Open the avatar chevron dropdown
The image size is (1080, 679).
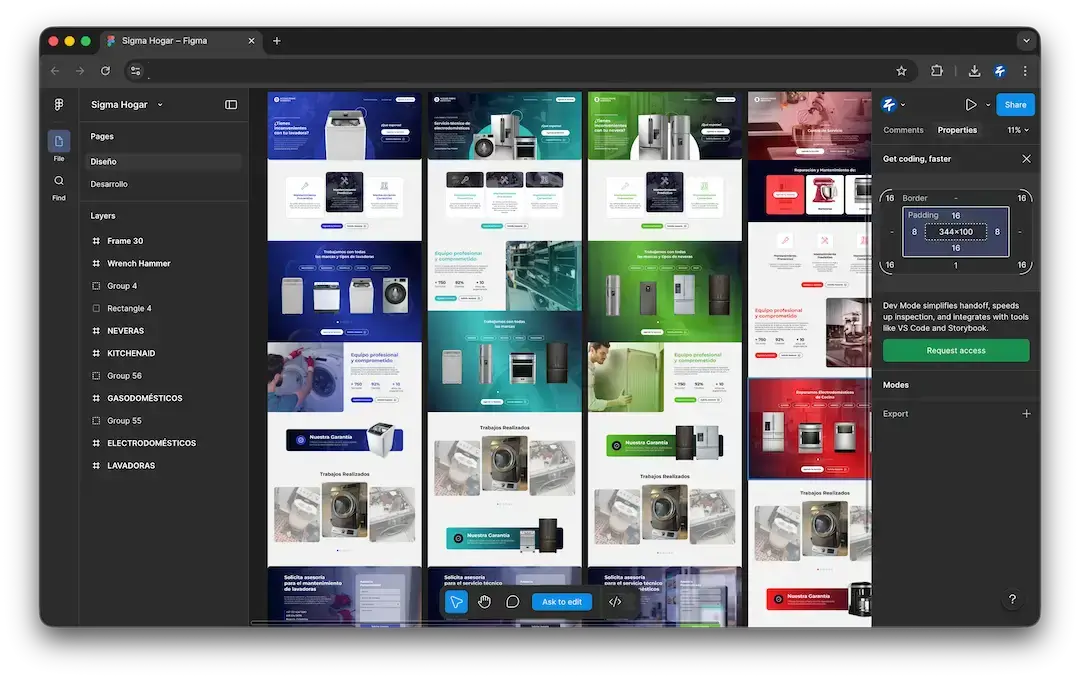pyautogui.click(x=903, y=105)
